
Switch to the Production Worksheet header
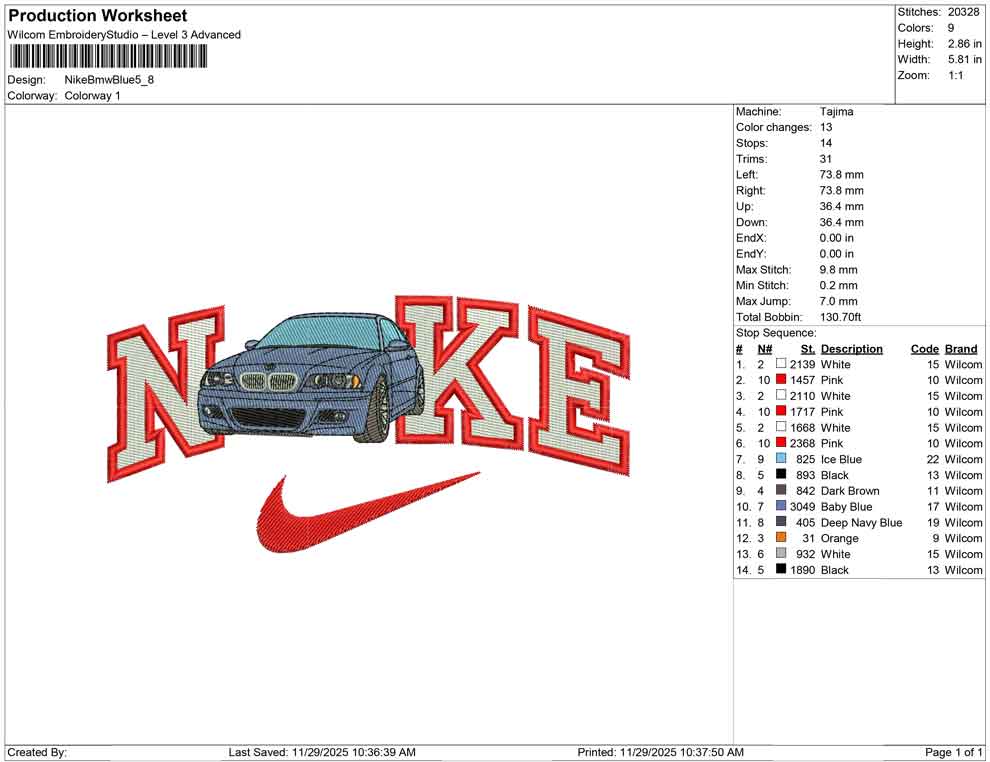click(97, 15)
